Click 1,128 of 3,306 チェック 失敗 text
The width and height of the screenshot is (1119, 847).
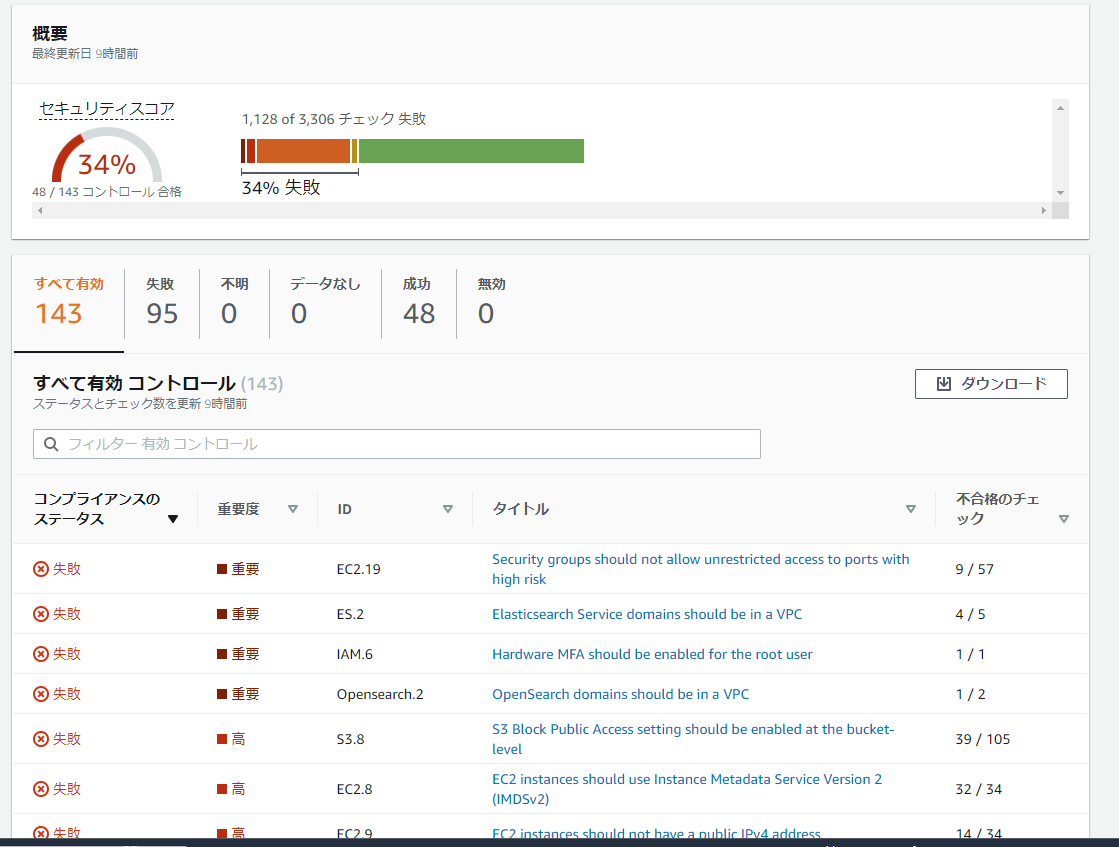[334, 118]
